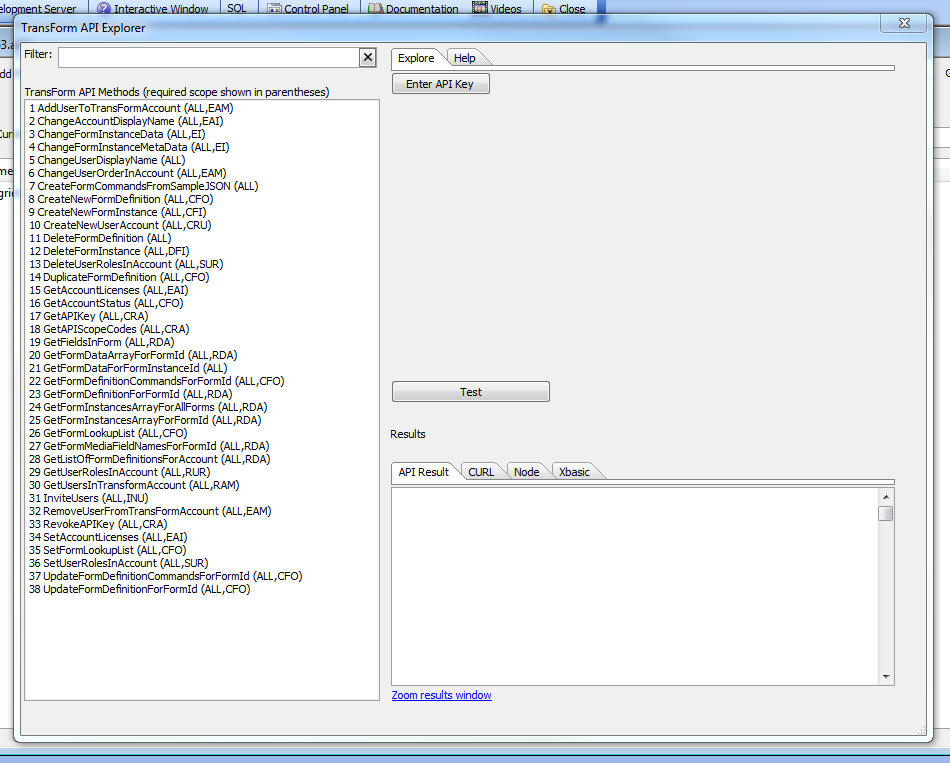Viewport: 950px width, 763px height.
Task: Close the TransForm API Explorer dialog
Action: [904, 23]
